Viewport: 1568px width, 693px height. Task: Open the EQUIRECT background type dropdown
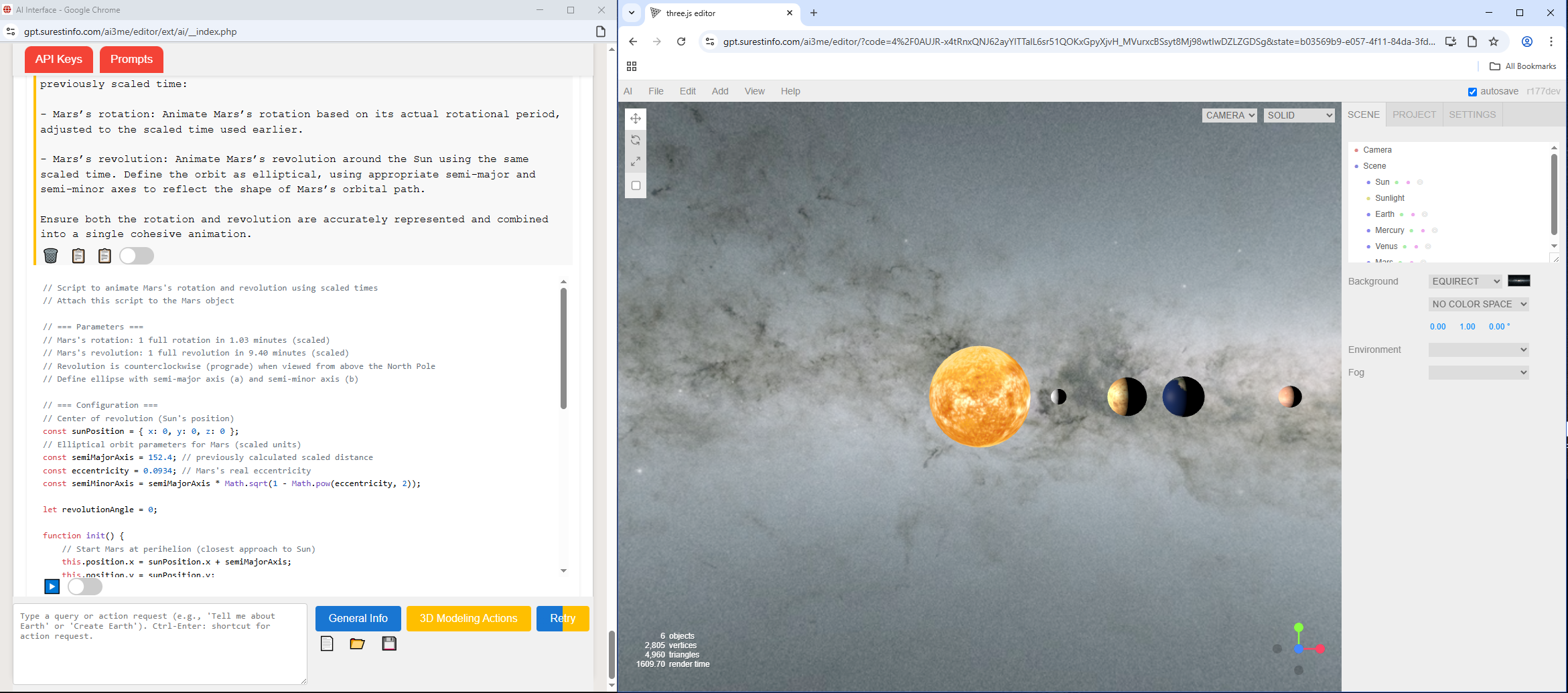pyautogui.click(x=1466, y=281)
